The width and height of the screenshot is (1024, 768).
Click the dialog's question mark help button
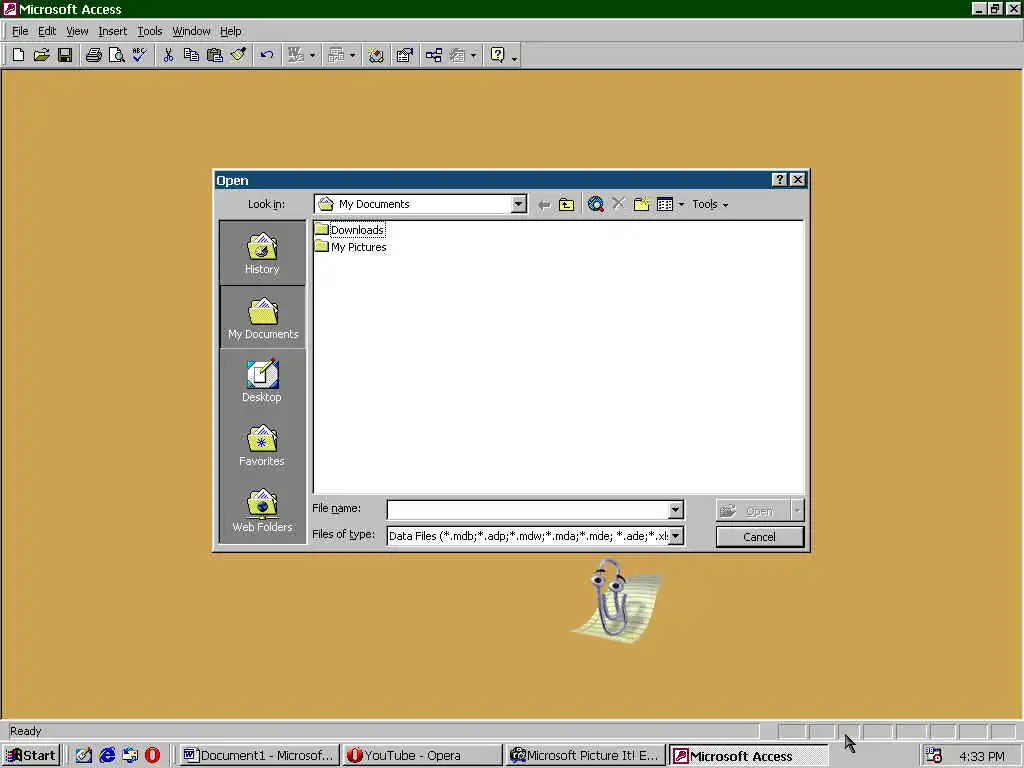pyautogui.click(x=779, y=180)
